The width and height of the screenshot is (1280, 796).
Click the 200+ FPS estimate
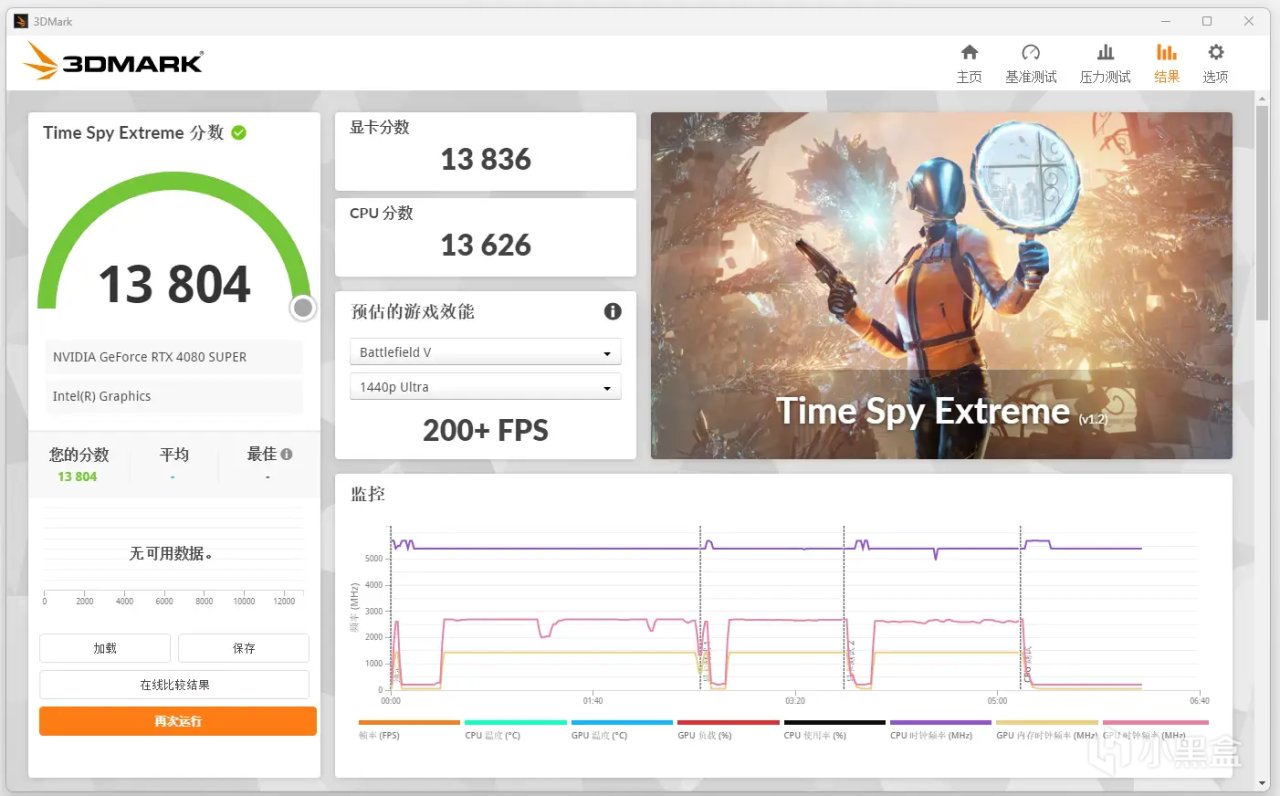click(486, 430)
